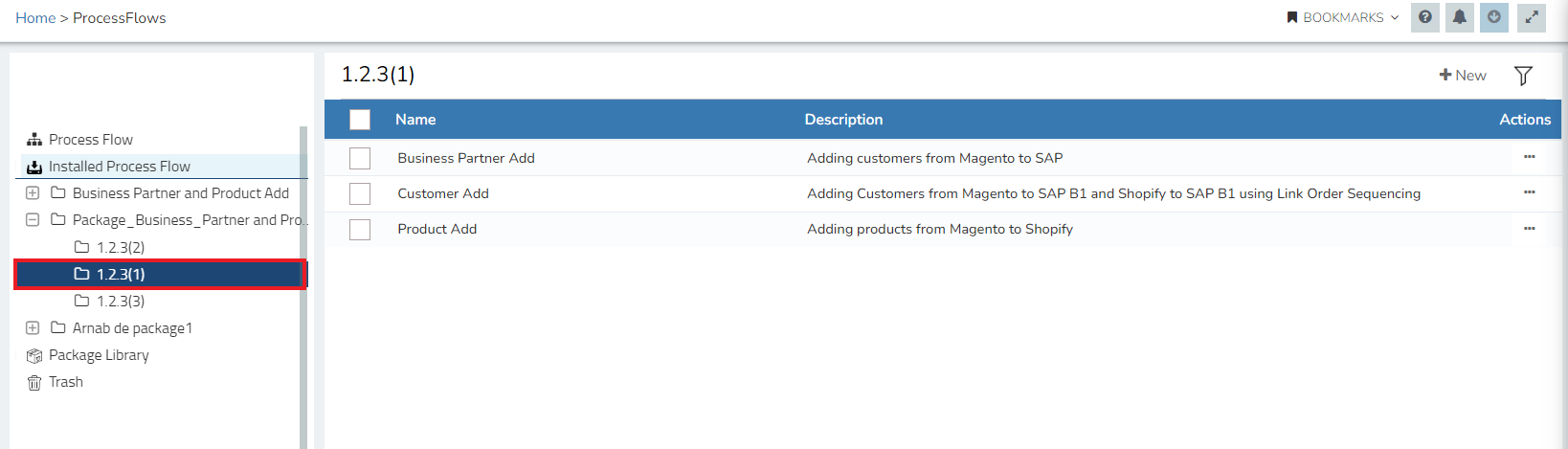The image size is (1568, 449).
Task: Select Package Library in the sidebar
Action: point(99,355)
